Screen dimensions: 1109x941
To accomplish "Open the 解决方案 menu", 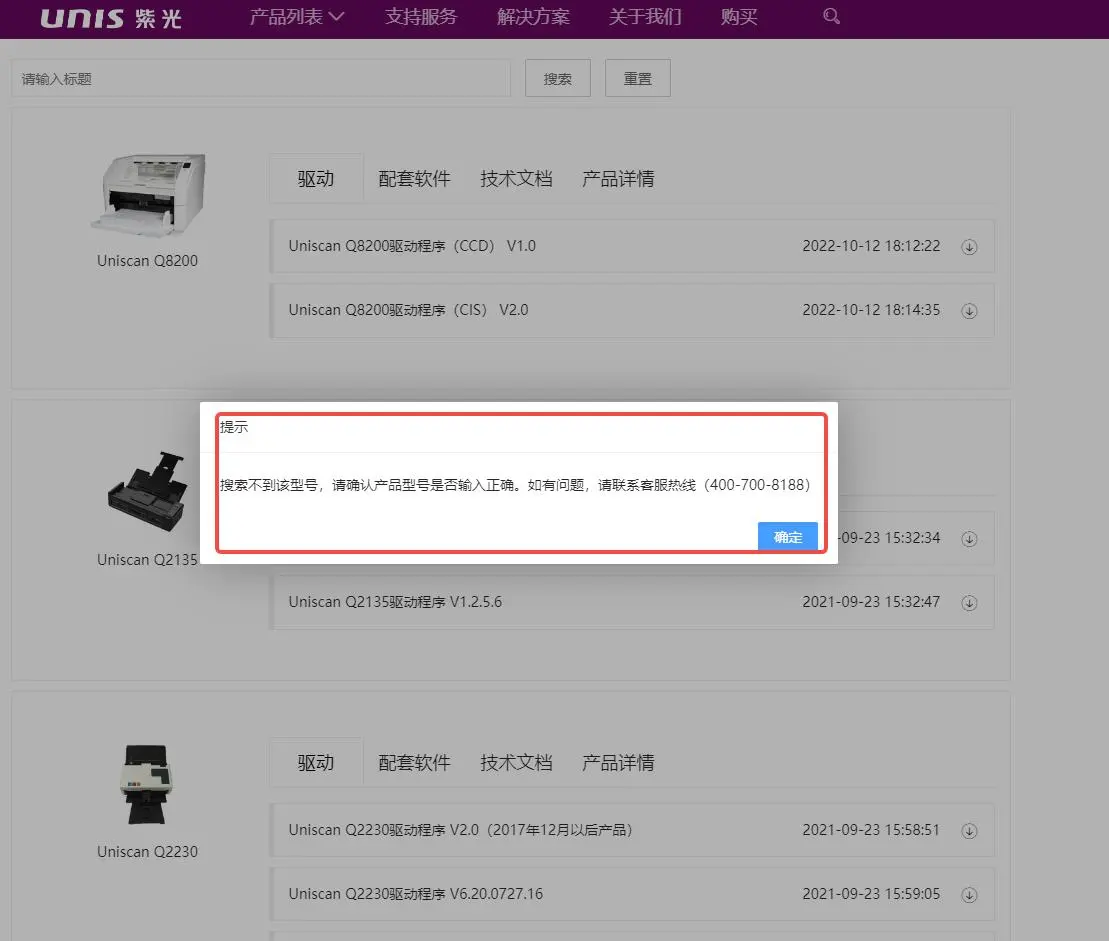I will pyautogui.click(x=533, y=17).
